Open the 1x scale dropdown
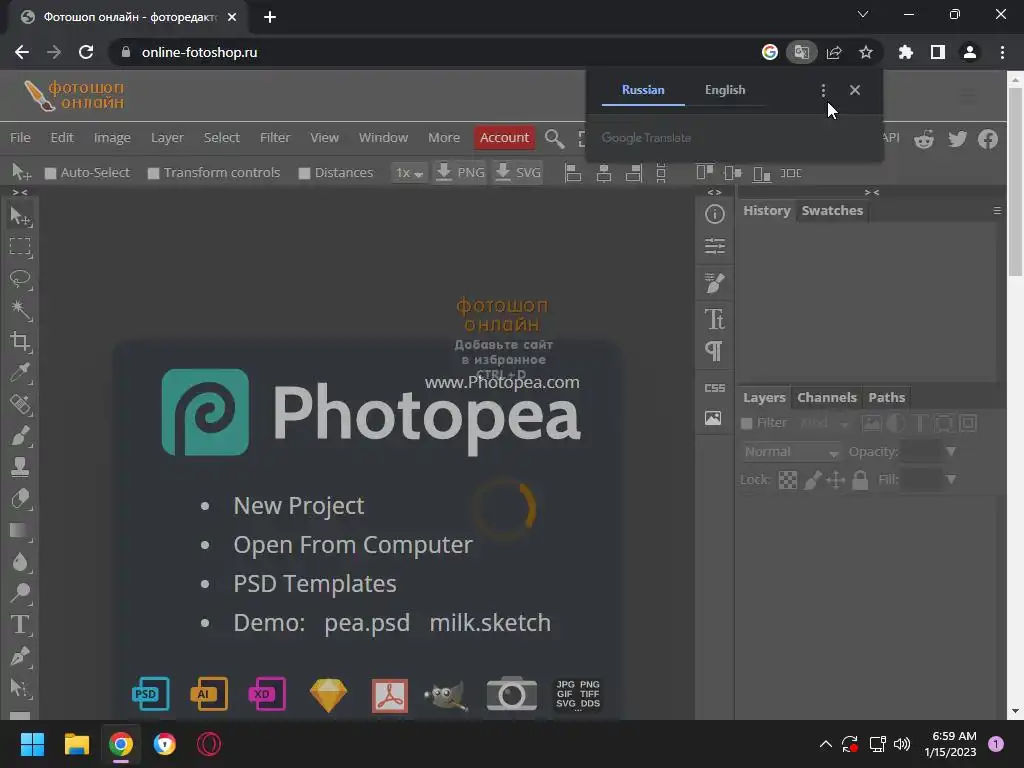 tap(409, 173)
